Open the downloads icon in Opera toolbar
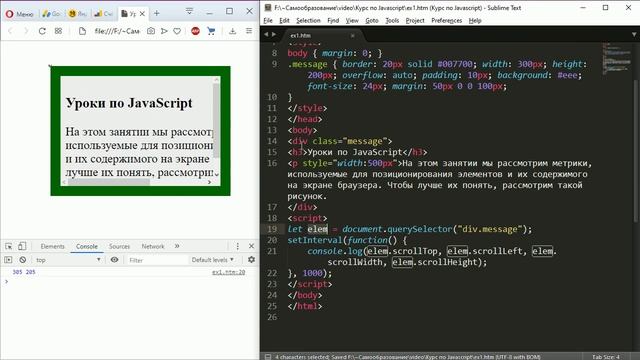Viewport: 640px width, 360px height. click(x=232, y=31)
